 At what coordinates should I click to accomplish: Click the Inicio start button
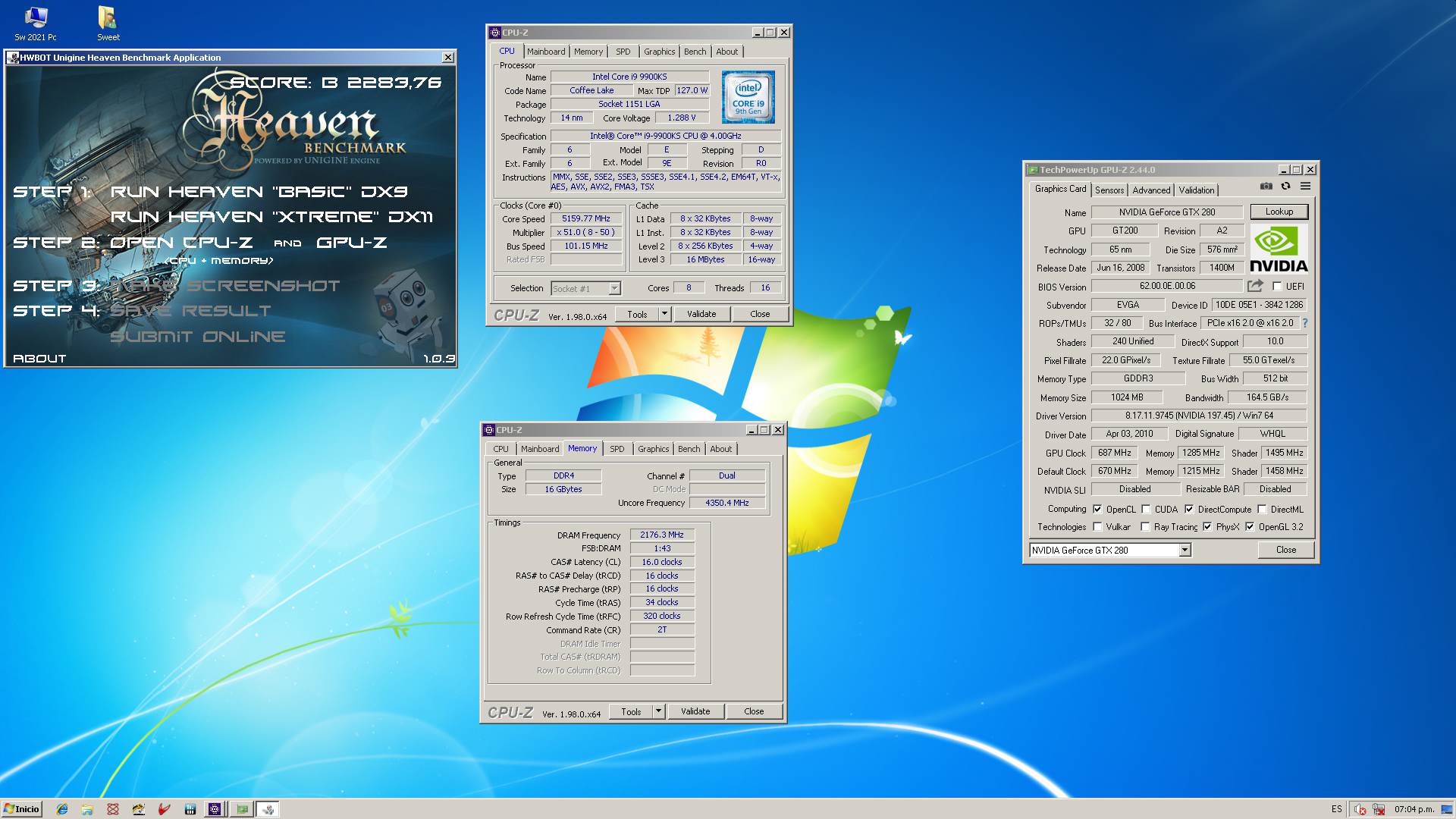coord(21,809)
